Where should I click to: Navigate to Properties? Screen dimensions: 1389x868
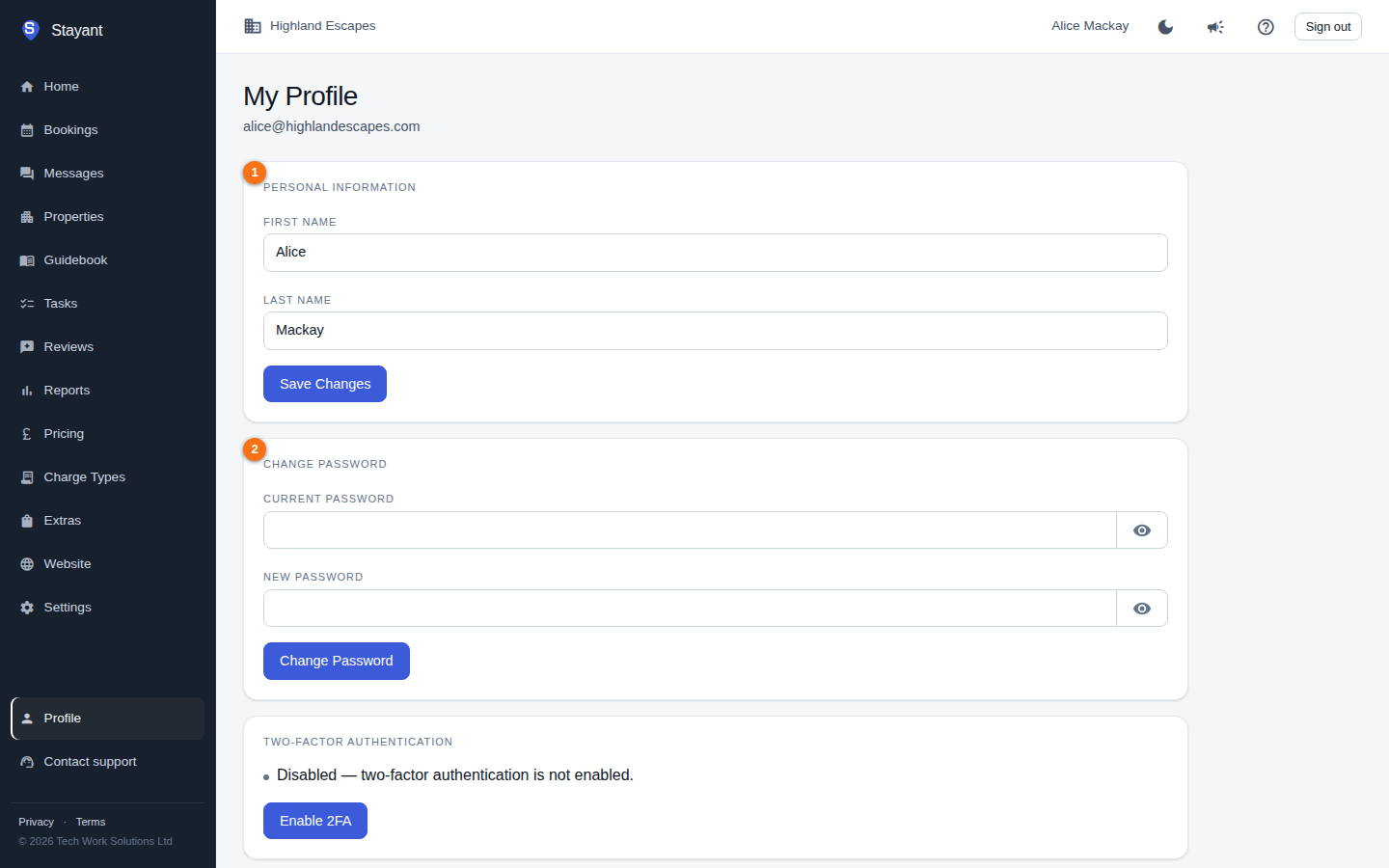(108, 217)
